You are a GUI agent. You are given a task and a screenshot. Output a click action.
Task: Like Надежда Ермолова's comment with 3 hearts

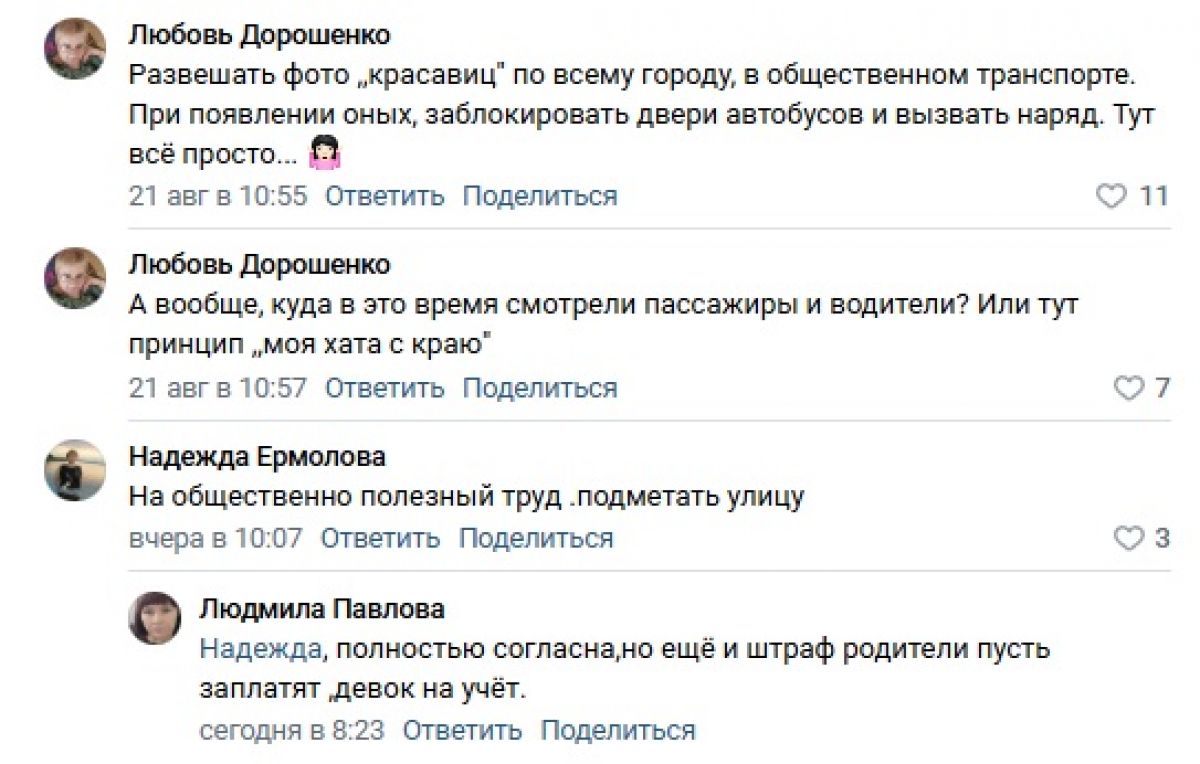pyautogui.click(x=1141, y=539)
